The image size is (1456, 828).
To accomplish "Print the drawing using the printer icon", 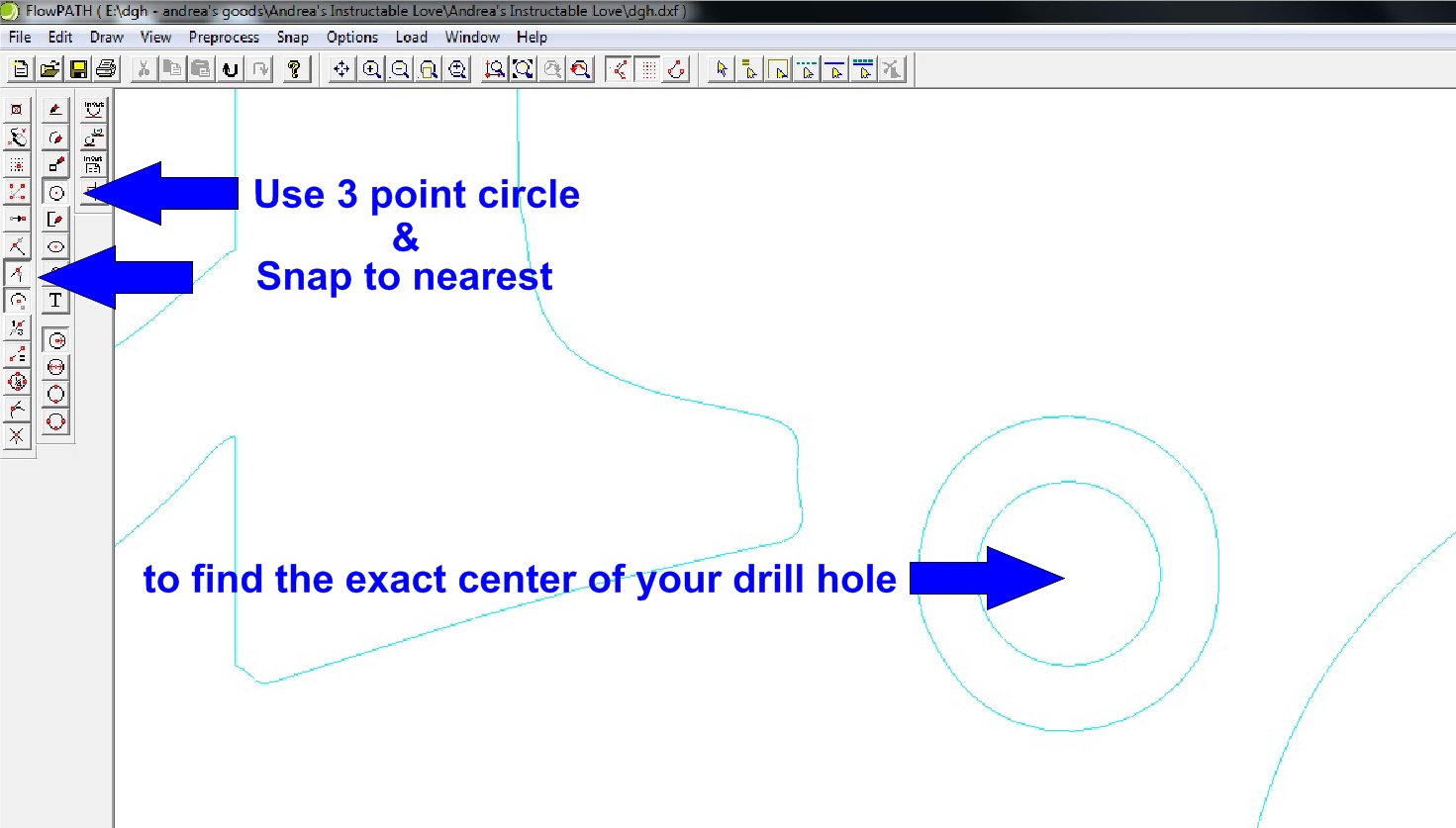I will 107,69.
